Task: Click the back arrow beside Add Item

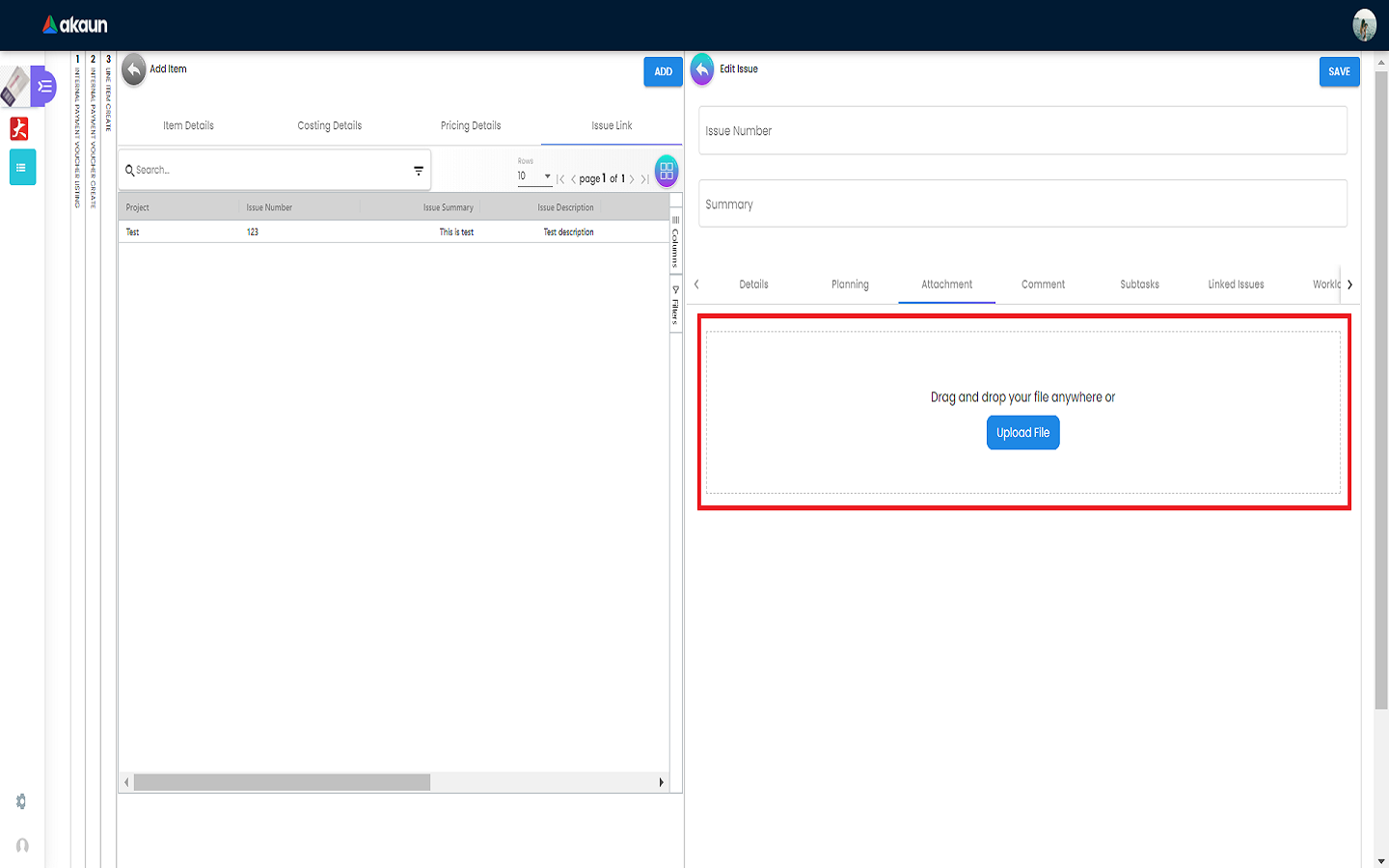Action: tap(134, 69)
